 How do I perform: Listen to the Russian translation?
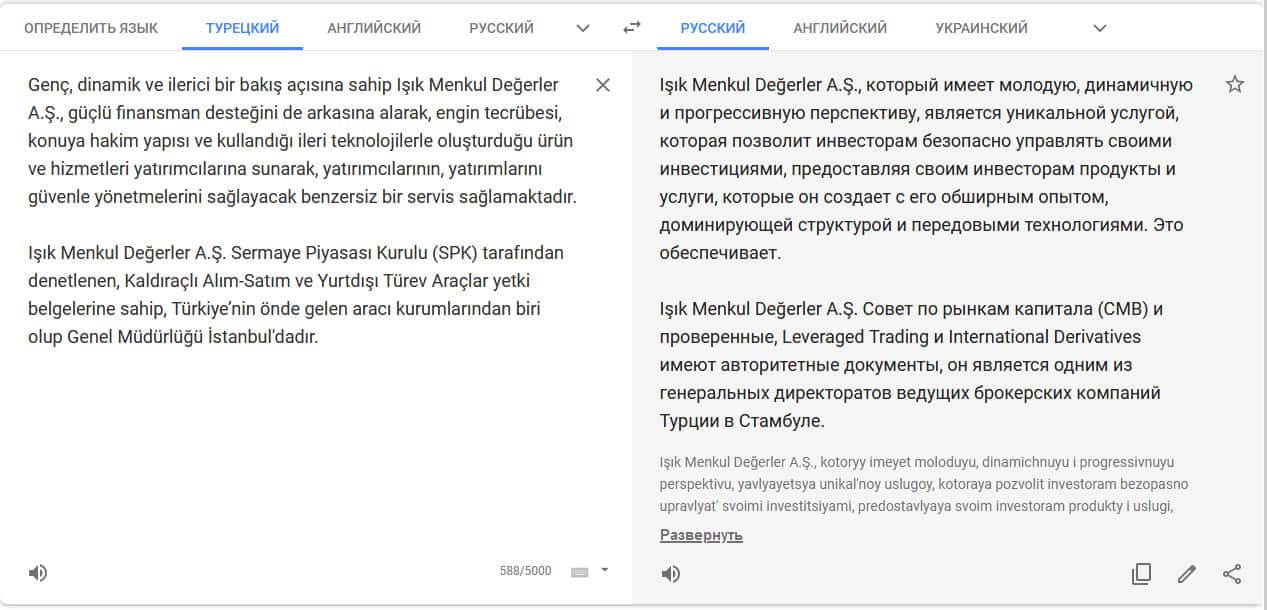pos(671,574)
